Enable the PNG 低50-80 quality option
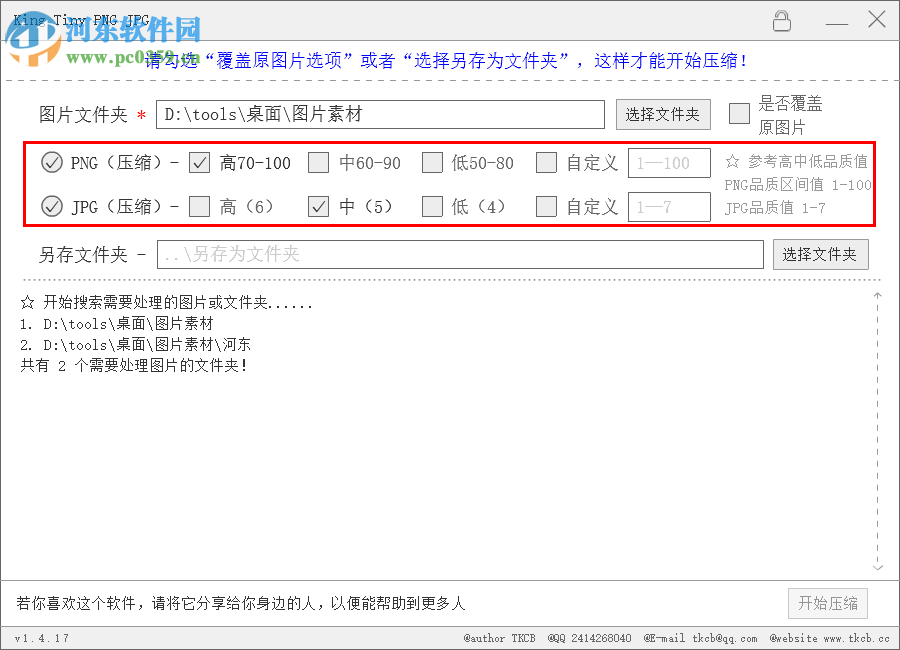Image resolution: width=900 pixels, height=650 pixels. click(x=434, y=162)
